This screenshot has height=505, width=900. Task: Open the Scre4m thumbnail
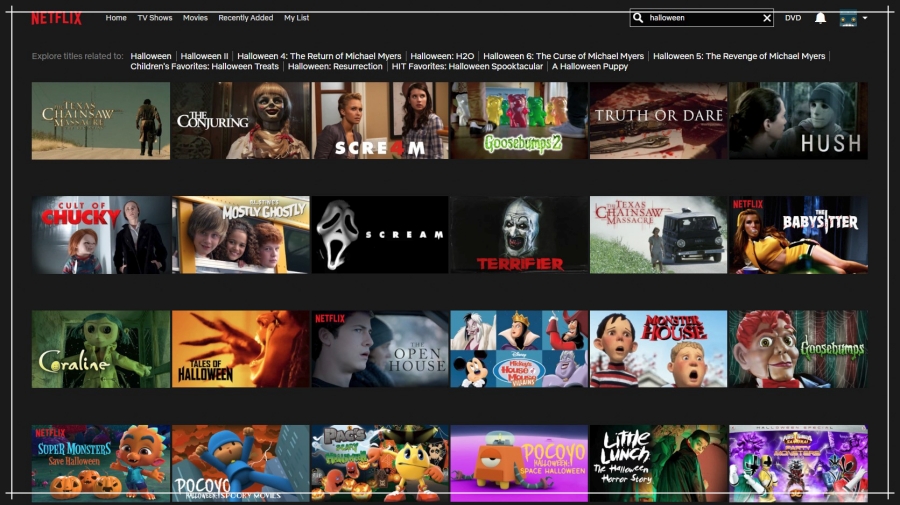click(x=380, y=121)
